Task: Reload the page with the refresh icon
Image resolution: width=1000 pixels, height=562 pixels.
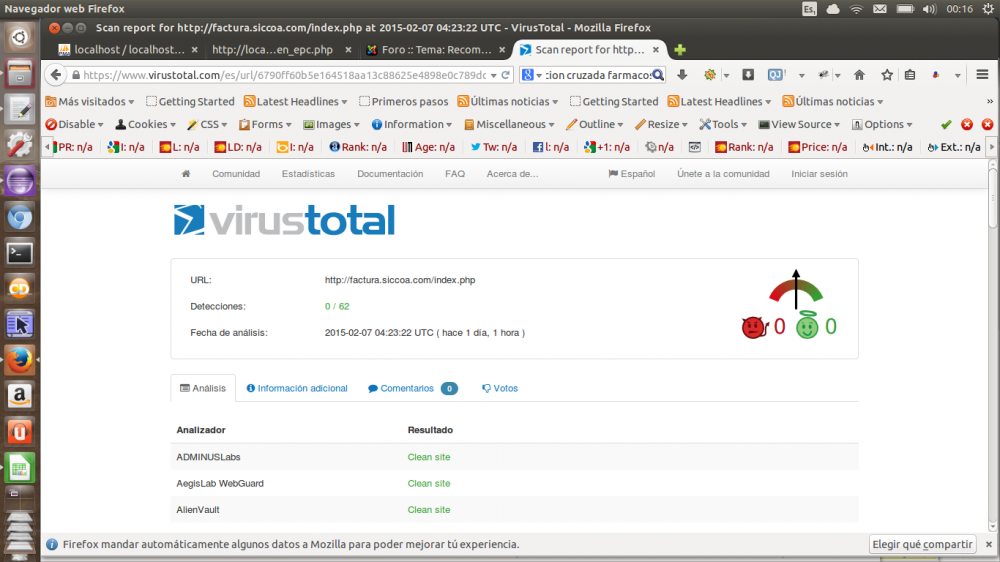Action: click(506, 75)
